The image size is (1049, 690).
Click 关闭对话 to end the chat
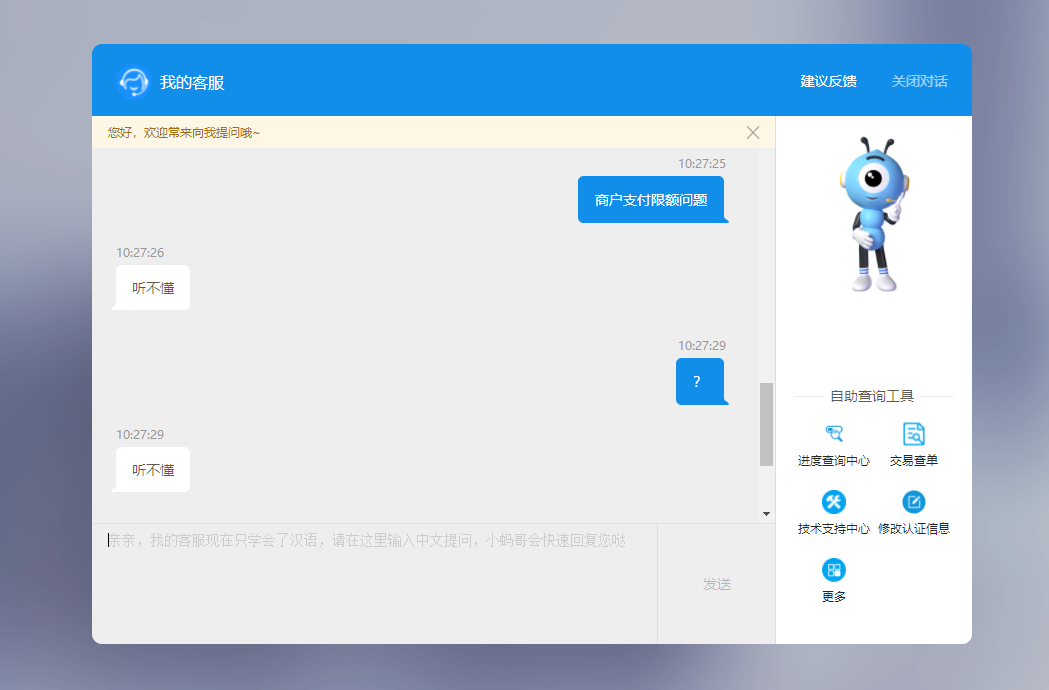click(x=919, y=81)
